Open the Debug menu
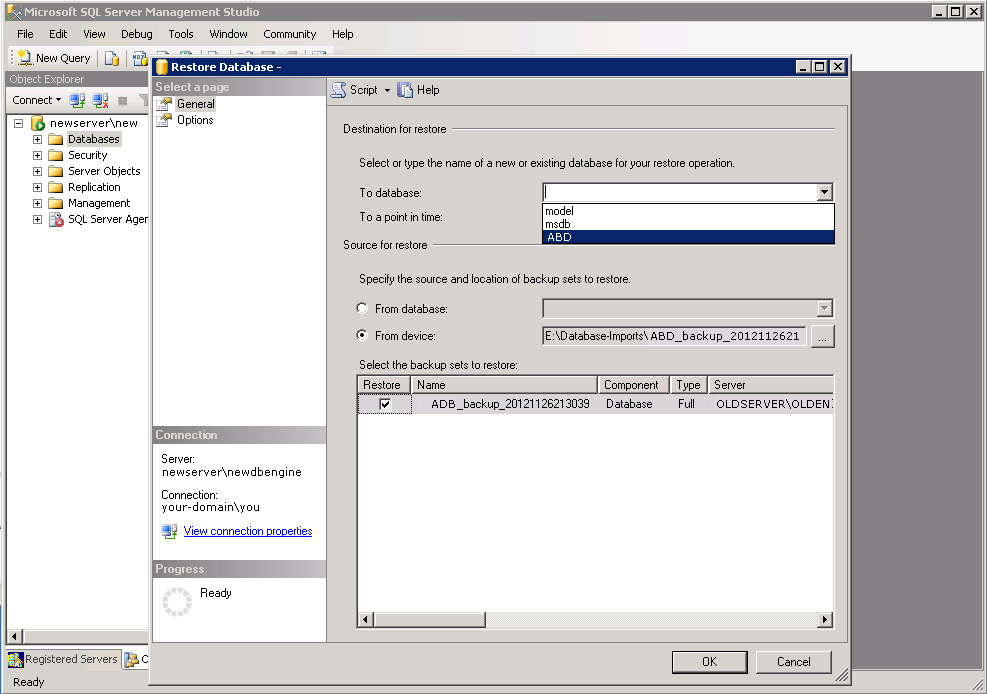 [x=137, y=34]
